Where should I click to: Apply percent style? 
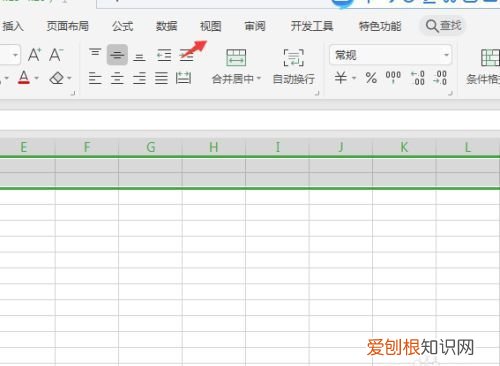(371, 78)
